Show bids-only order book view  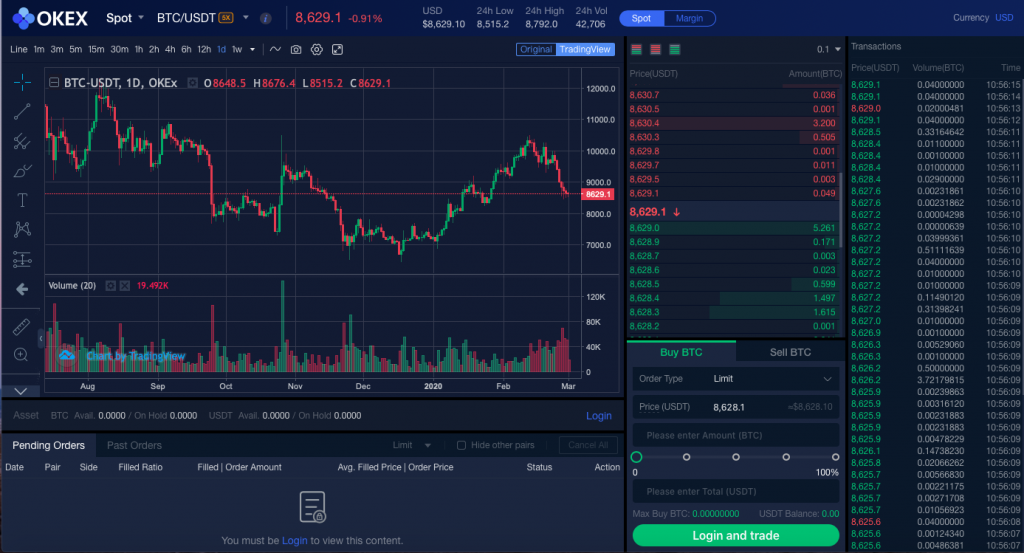click(x=675, y=50)
